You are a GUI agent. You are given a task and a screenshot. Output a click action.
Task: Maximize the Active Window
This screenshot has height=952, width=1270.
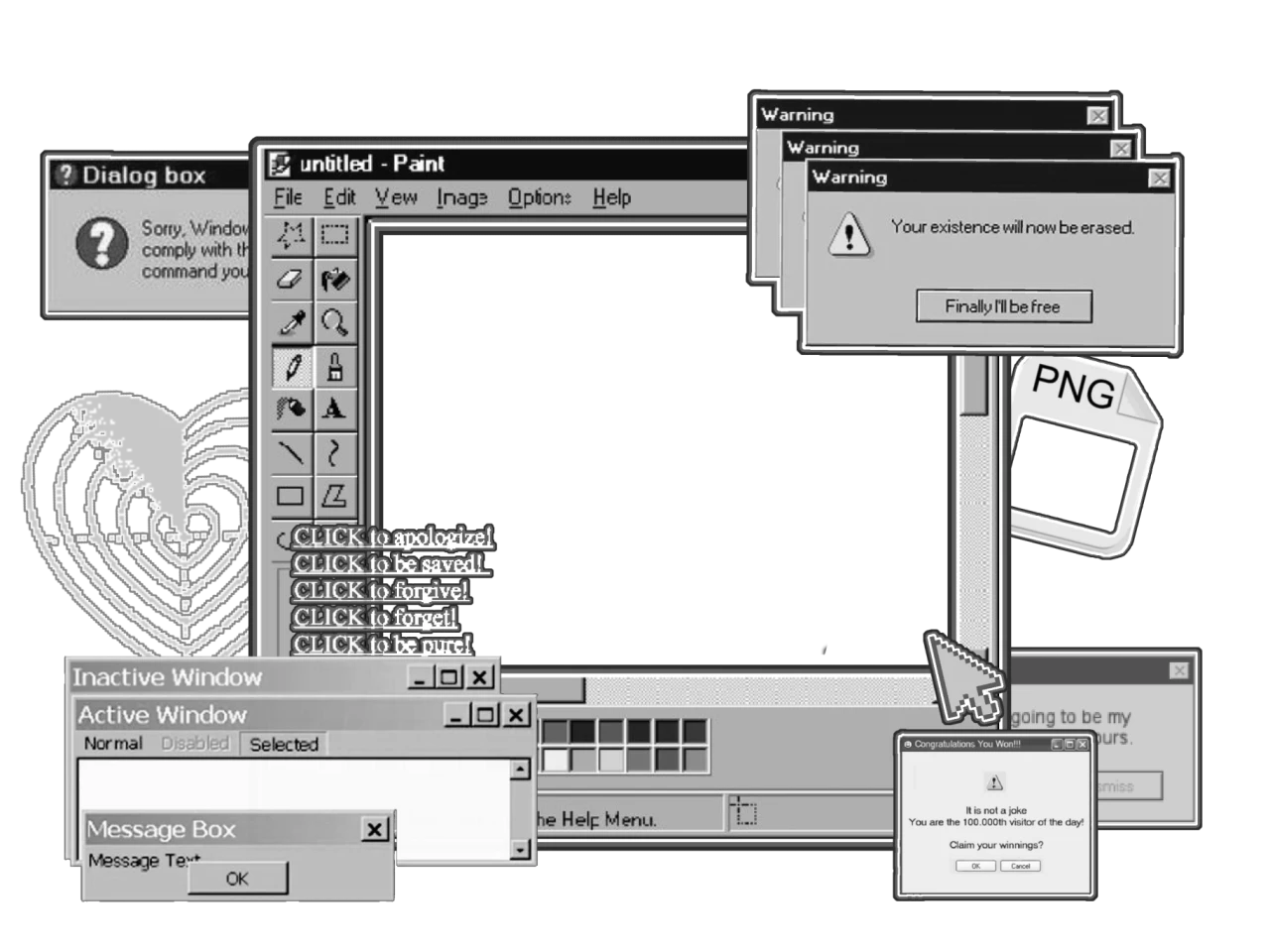tap(485, 714)
